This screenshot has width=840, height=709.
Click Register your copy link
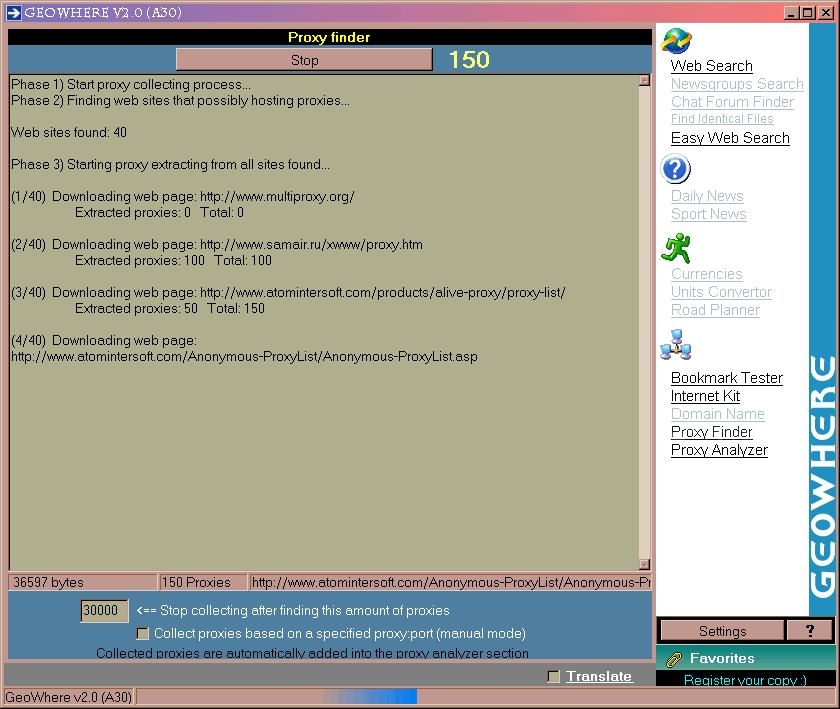[745, 680]
